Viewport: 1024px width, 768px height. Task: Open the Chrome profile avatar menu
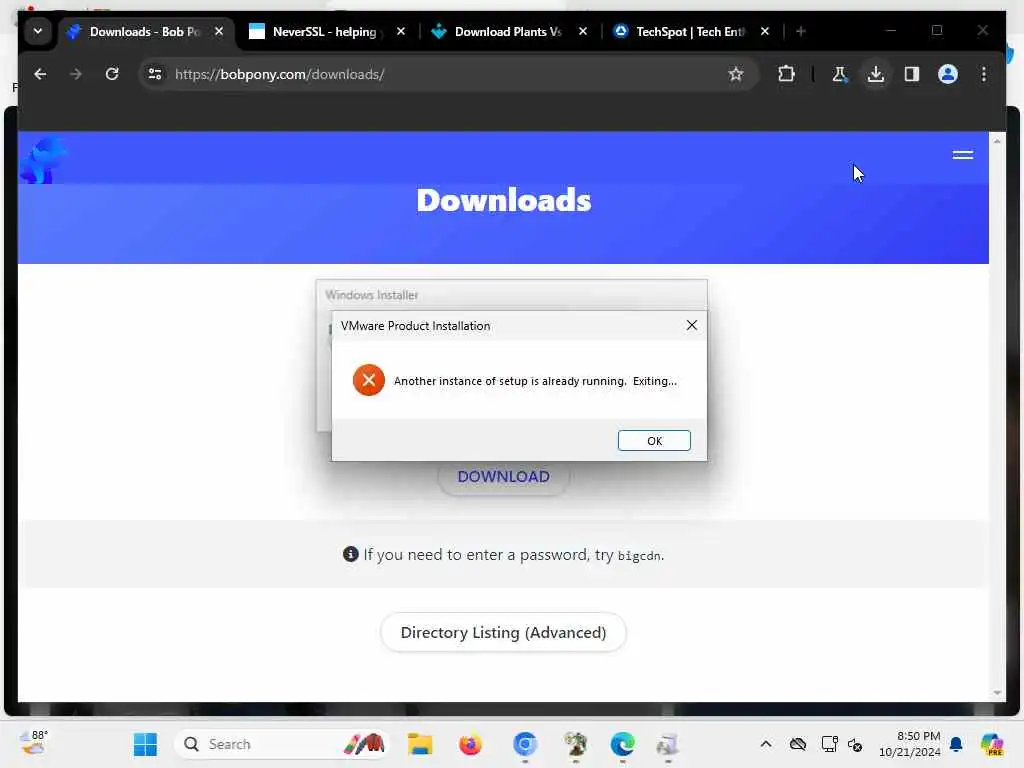click(x=948, y=74)
